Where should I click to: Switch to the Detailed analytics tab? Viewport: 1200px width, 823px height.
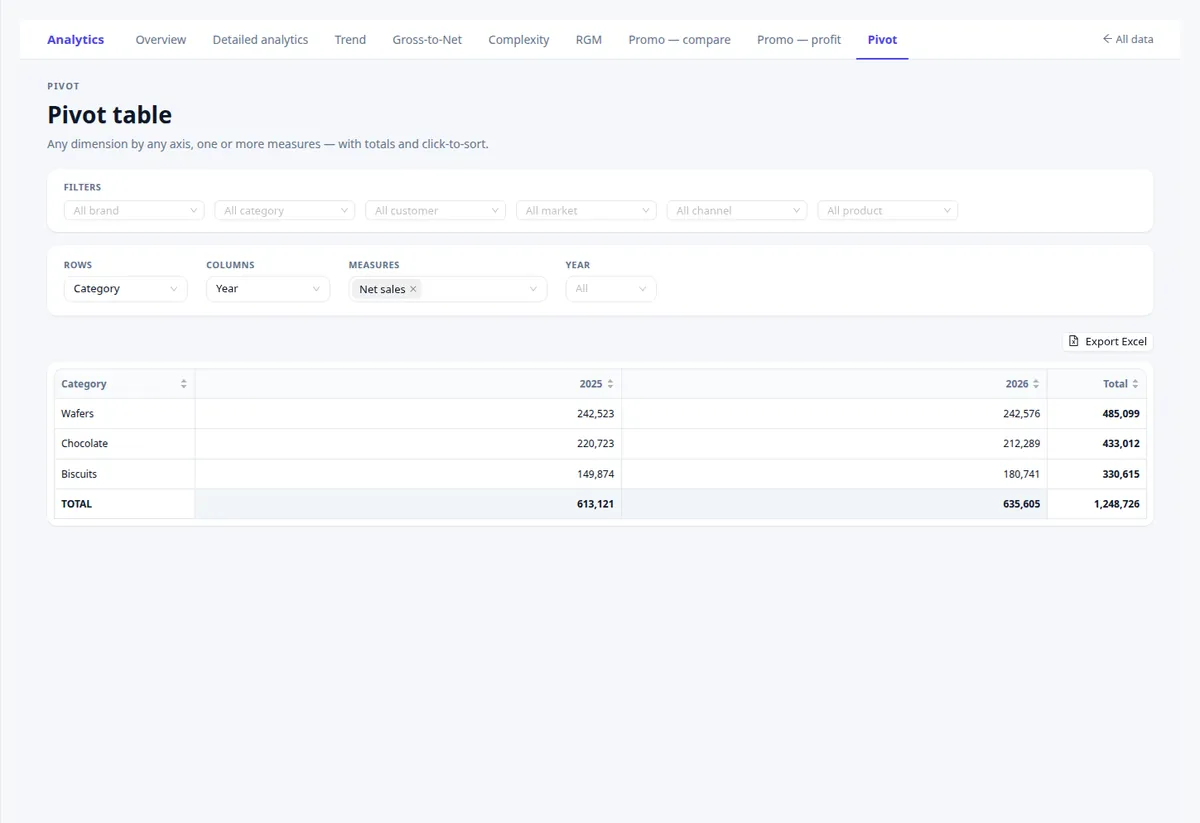(x=260, y=40)
